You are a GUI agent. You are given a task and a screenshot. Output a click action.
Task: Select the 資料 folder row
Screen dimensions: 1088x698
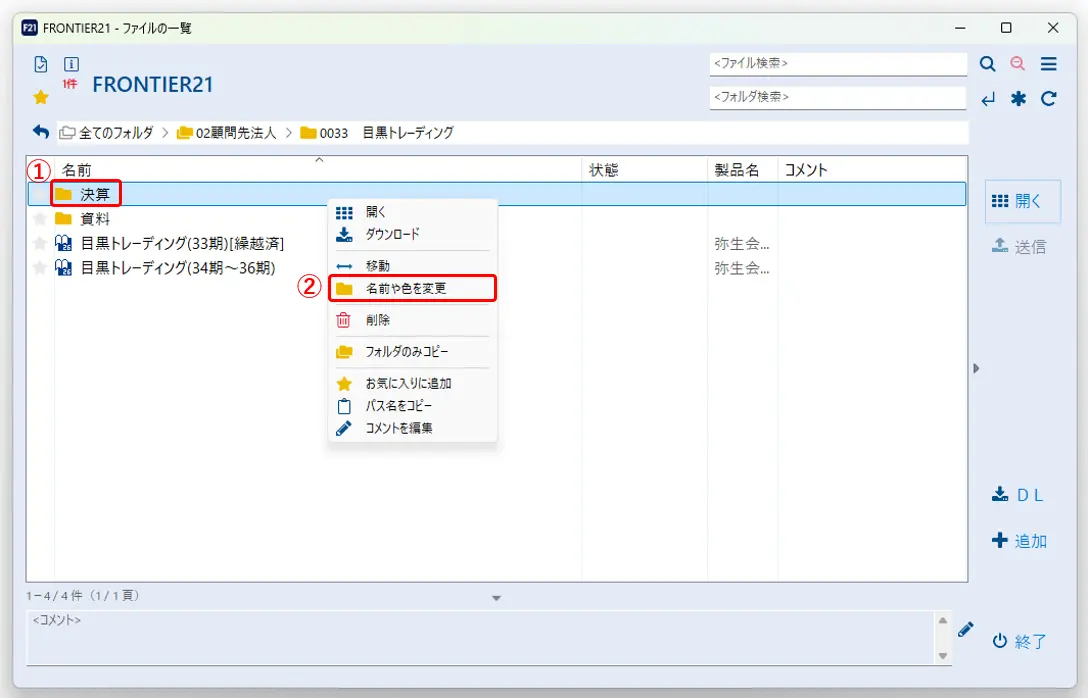(497, 219)
